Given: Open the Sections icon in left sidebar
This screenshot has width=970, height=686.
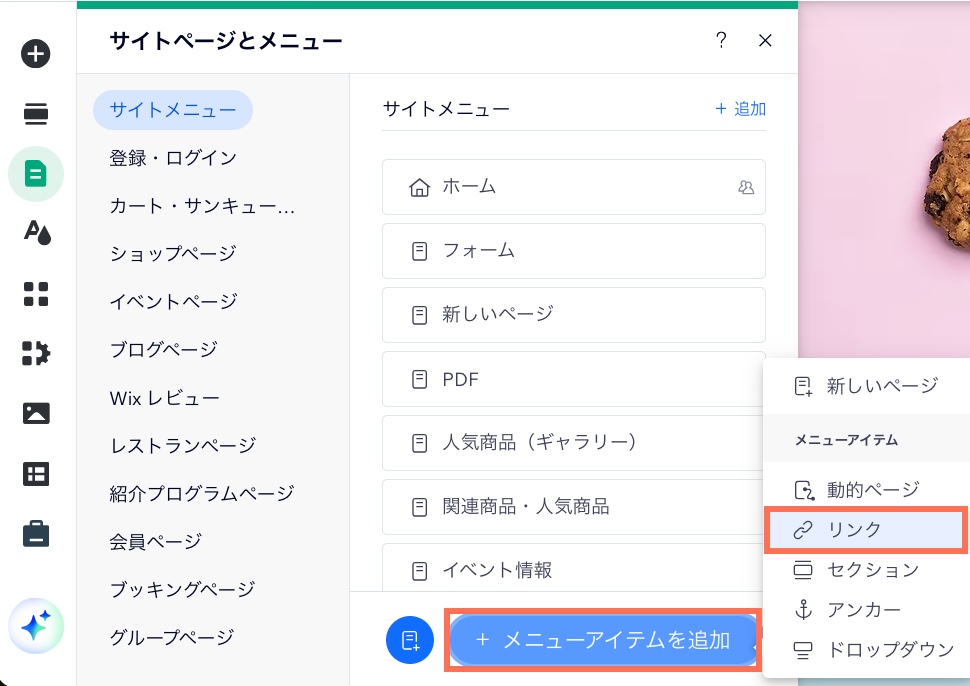Looking at the screenshot, I should pos(36,114).
